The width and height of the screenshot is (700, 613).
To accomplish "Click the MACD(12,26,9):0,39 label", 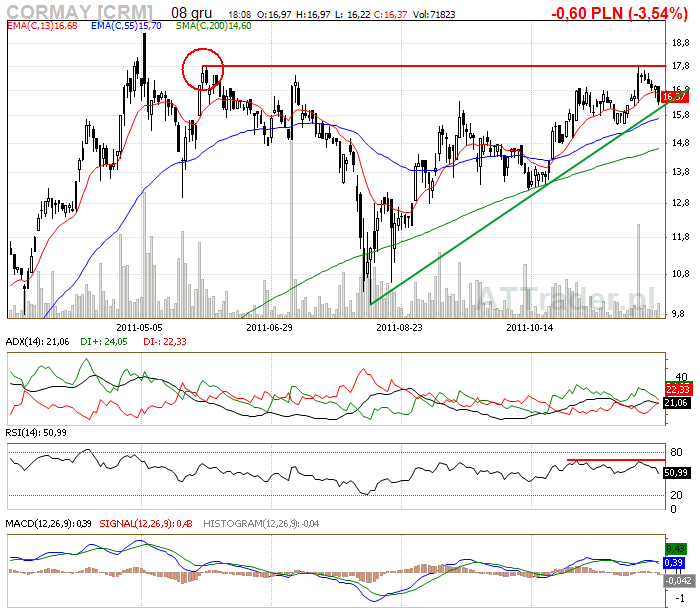I will point(48,523).
